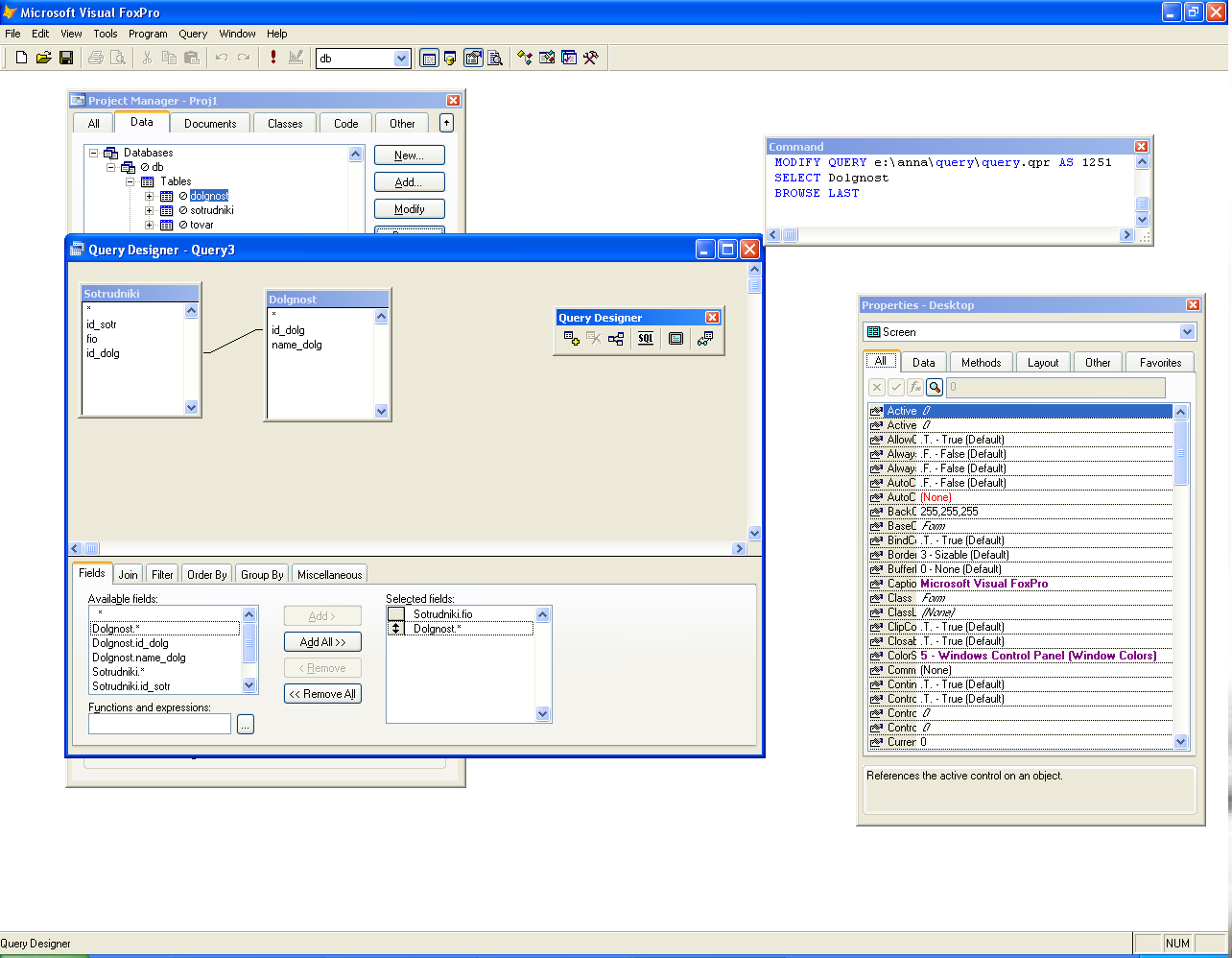Expand the sotrudniki table node
This screenshot has height=958, width=1232.
[x=150, y=210]
